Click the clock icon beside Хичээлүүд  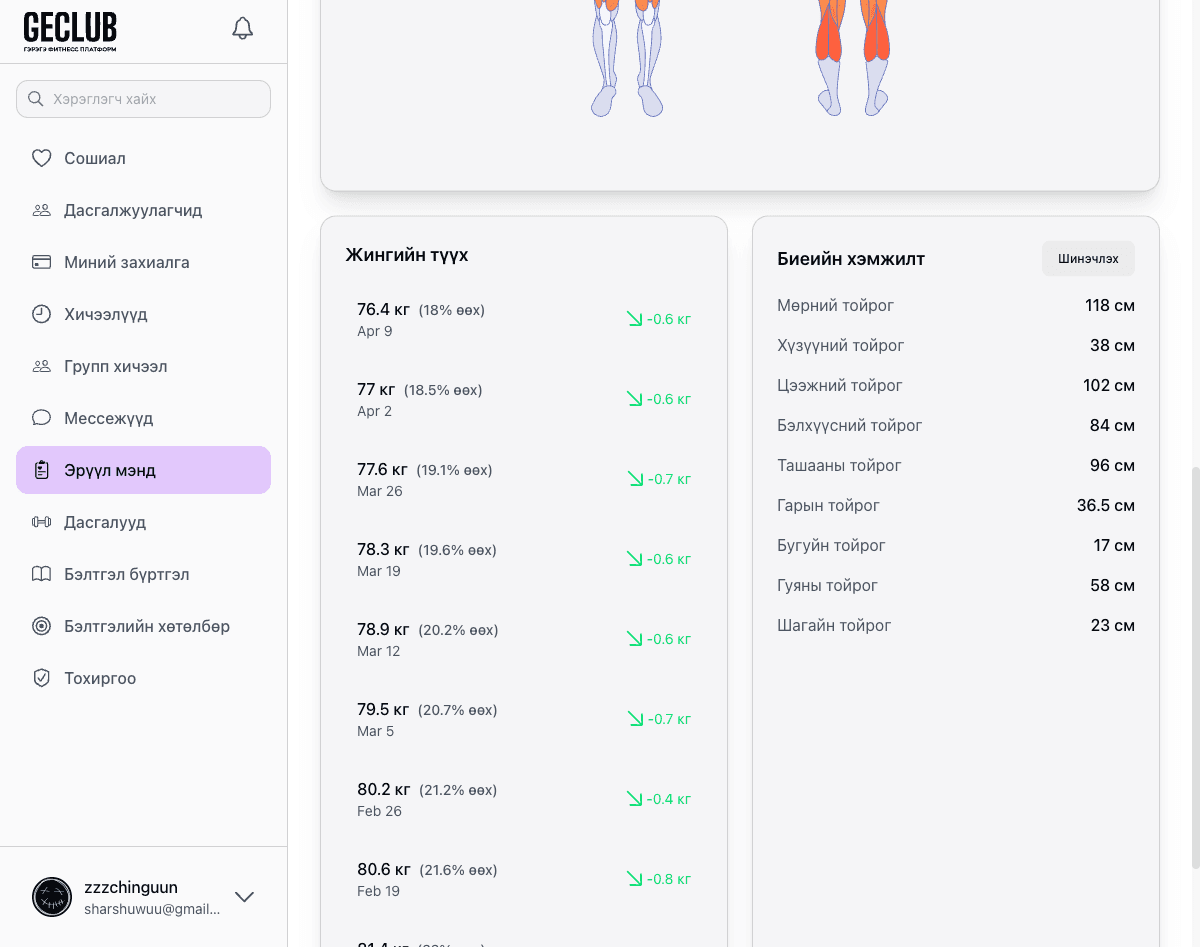41,314
